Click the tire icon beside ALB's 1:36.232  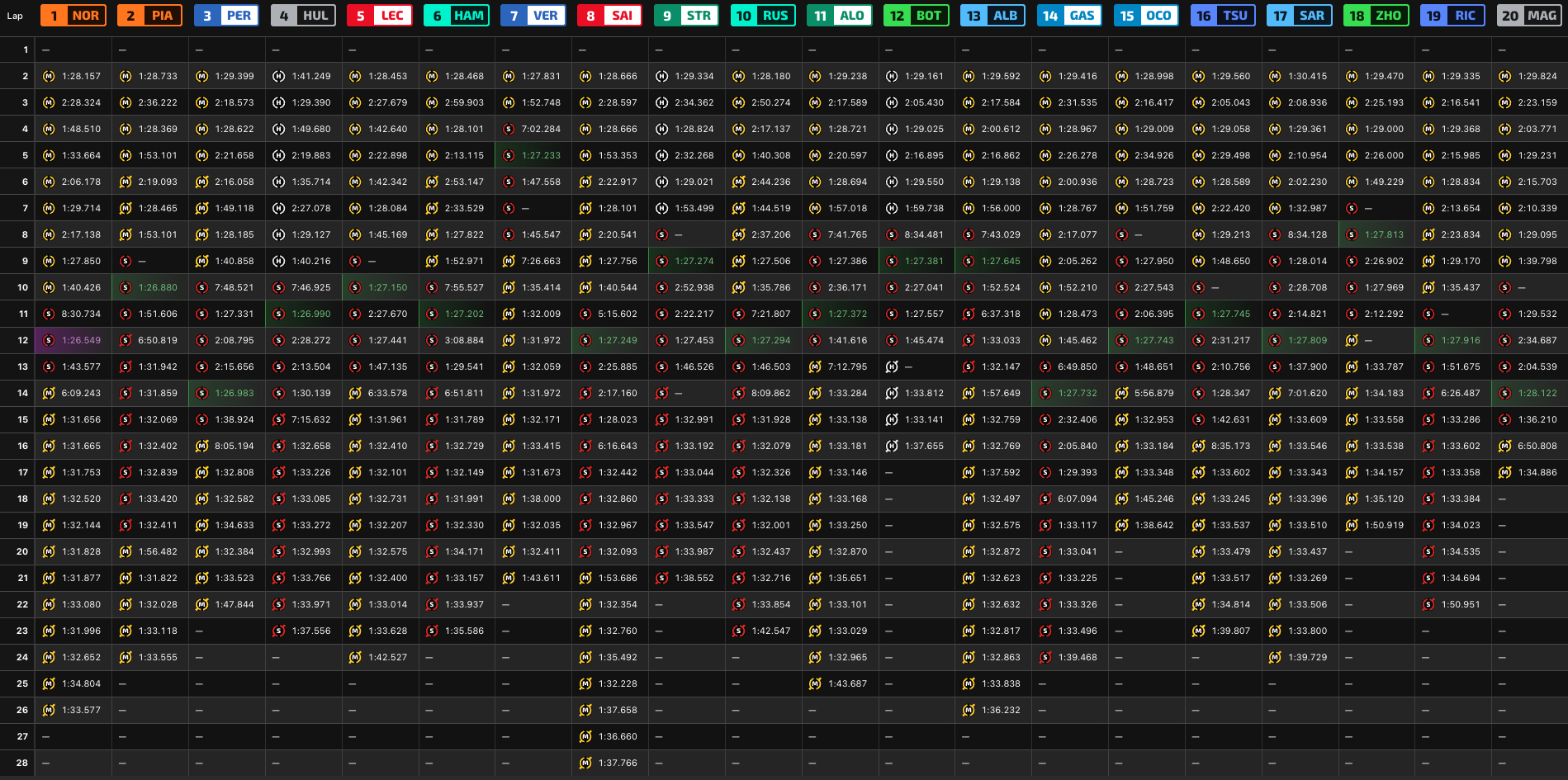point(969,710)
